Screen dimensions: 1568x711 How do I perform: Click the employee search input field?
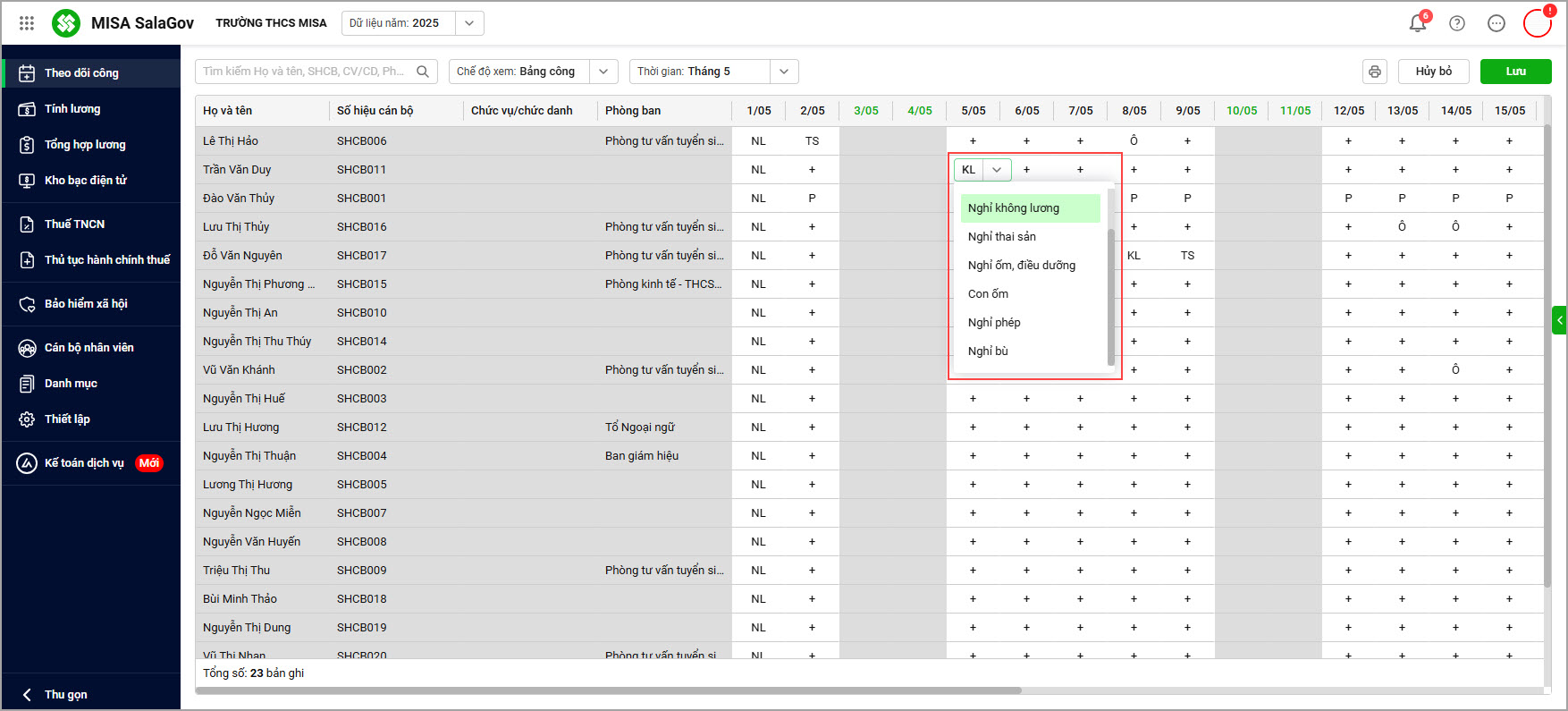point(304,72)
